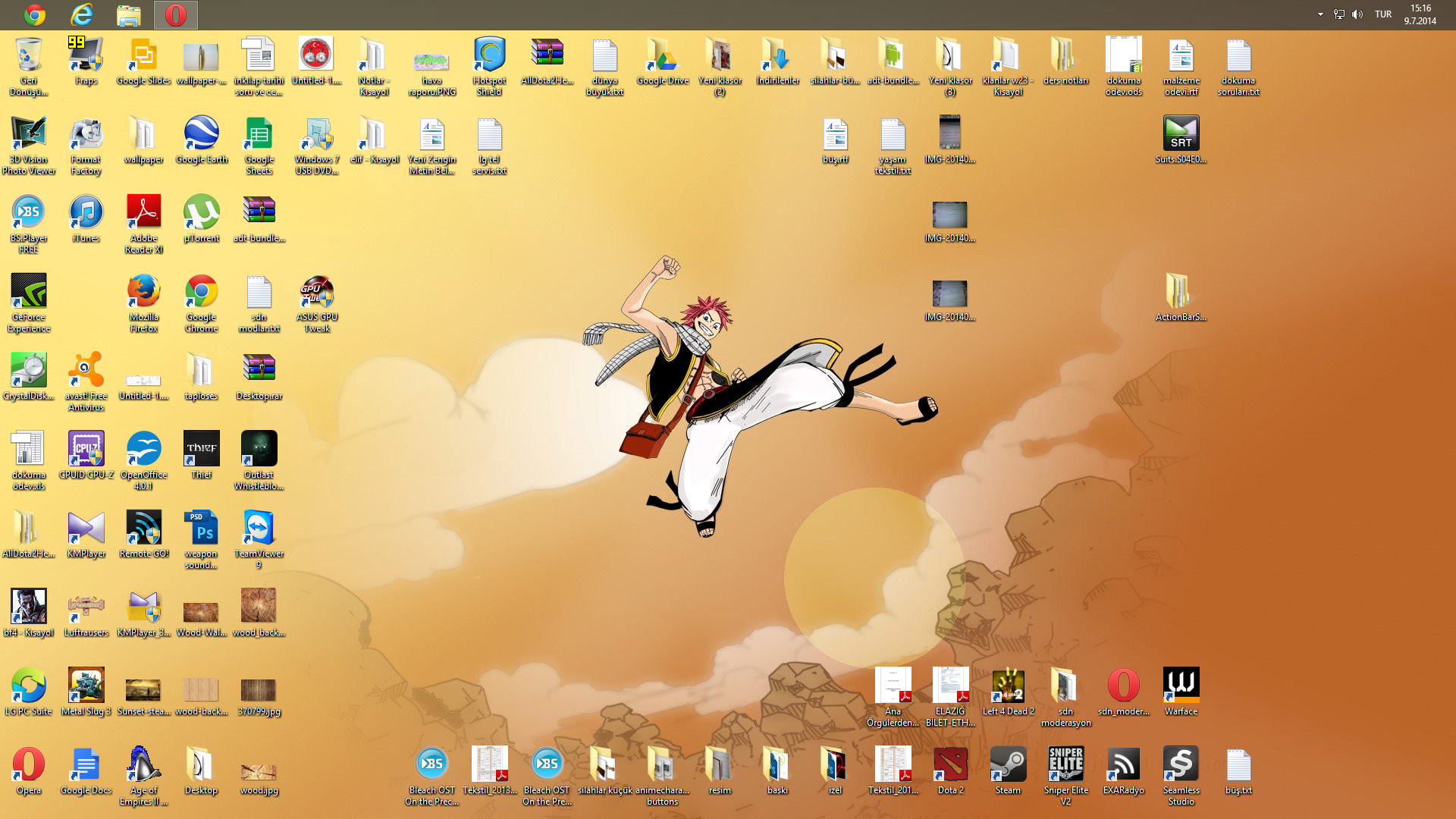Image resolution: width=1456 pixels, height=819 pixels.
Task: Open the ders notları folder
Action: pos(1066,61)
